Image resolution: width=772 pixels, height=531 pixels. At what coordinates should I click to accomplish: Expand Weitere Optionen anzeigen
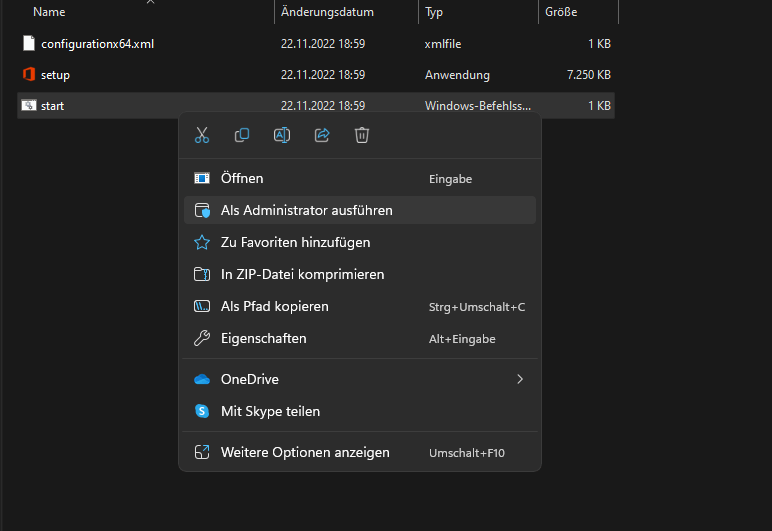pyautogui.click(x=305, y=452)
